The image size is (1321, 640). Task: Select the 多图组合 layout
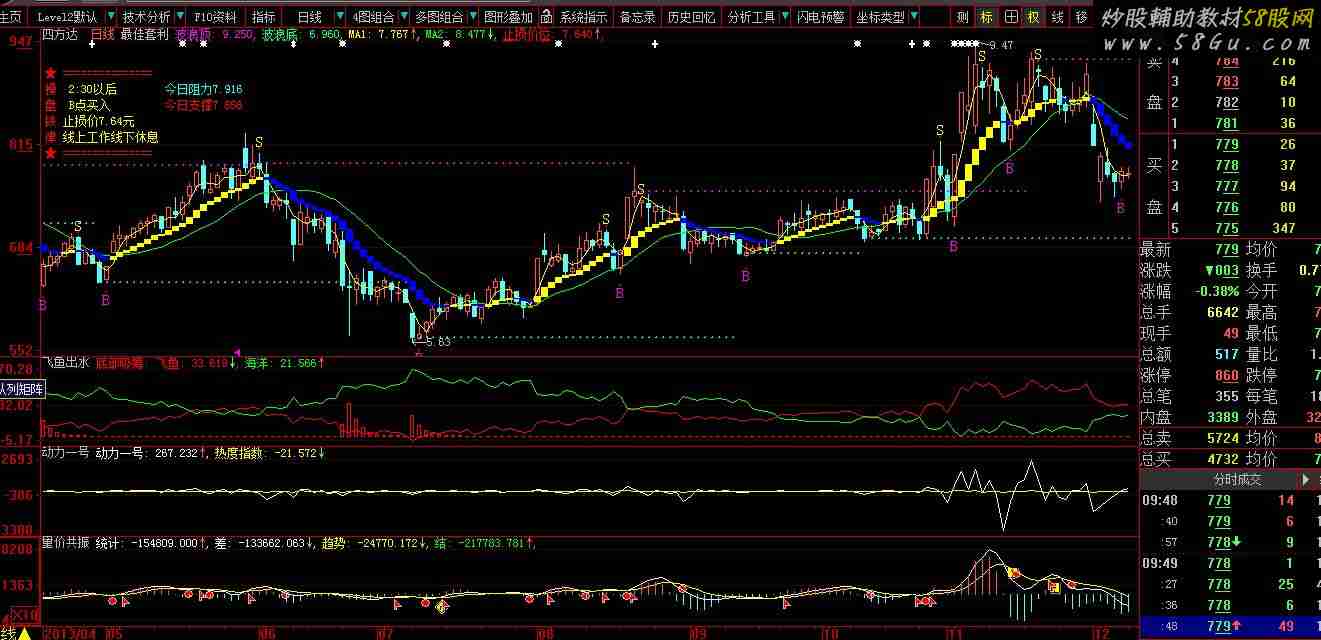click(x=439, y=17)
